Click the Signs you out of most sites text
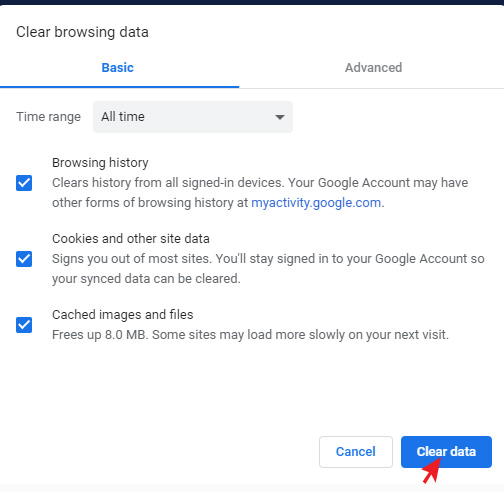The width and height of the screenshot is (504, 492). coord(132,259)
